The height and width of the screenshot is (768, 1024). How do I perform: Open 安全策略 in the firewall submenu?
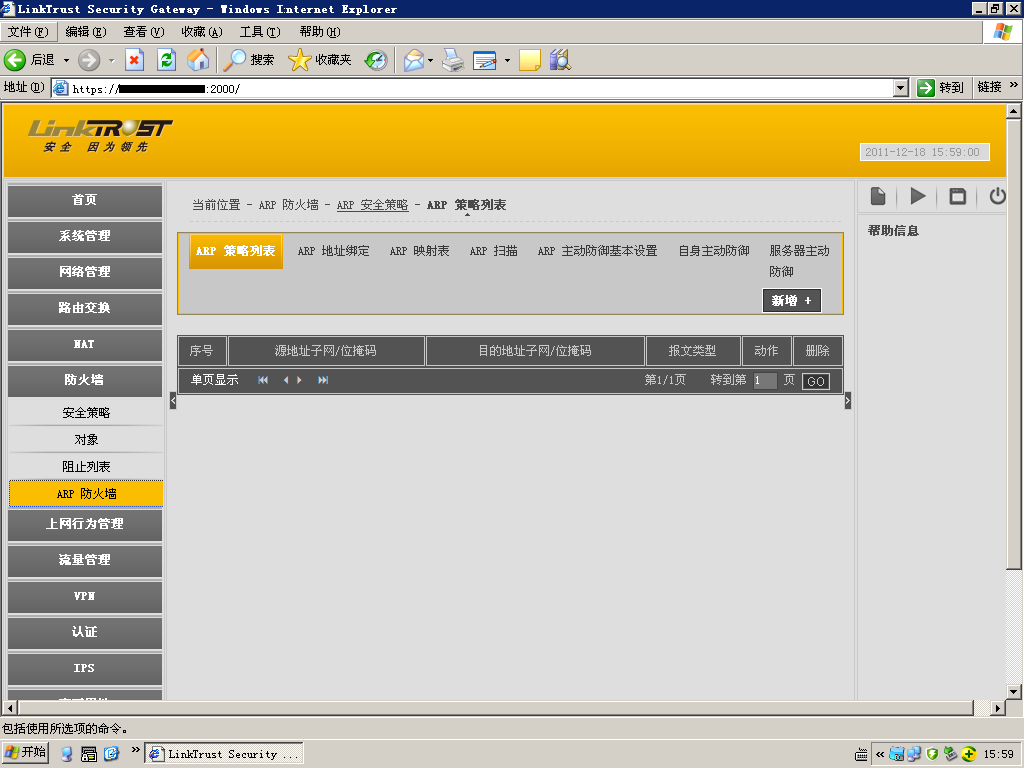(x=86, y=413)
